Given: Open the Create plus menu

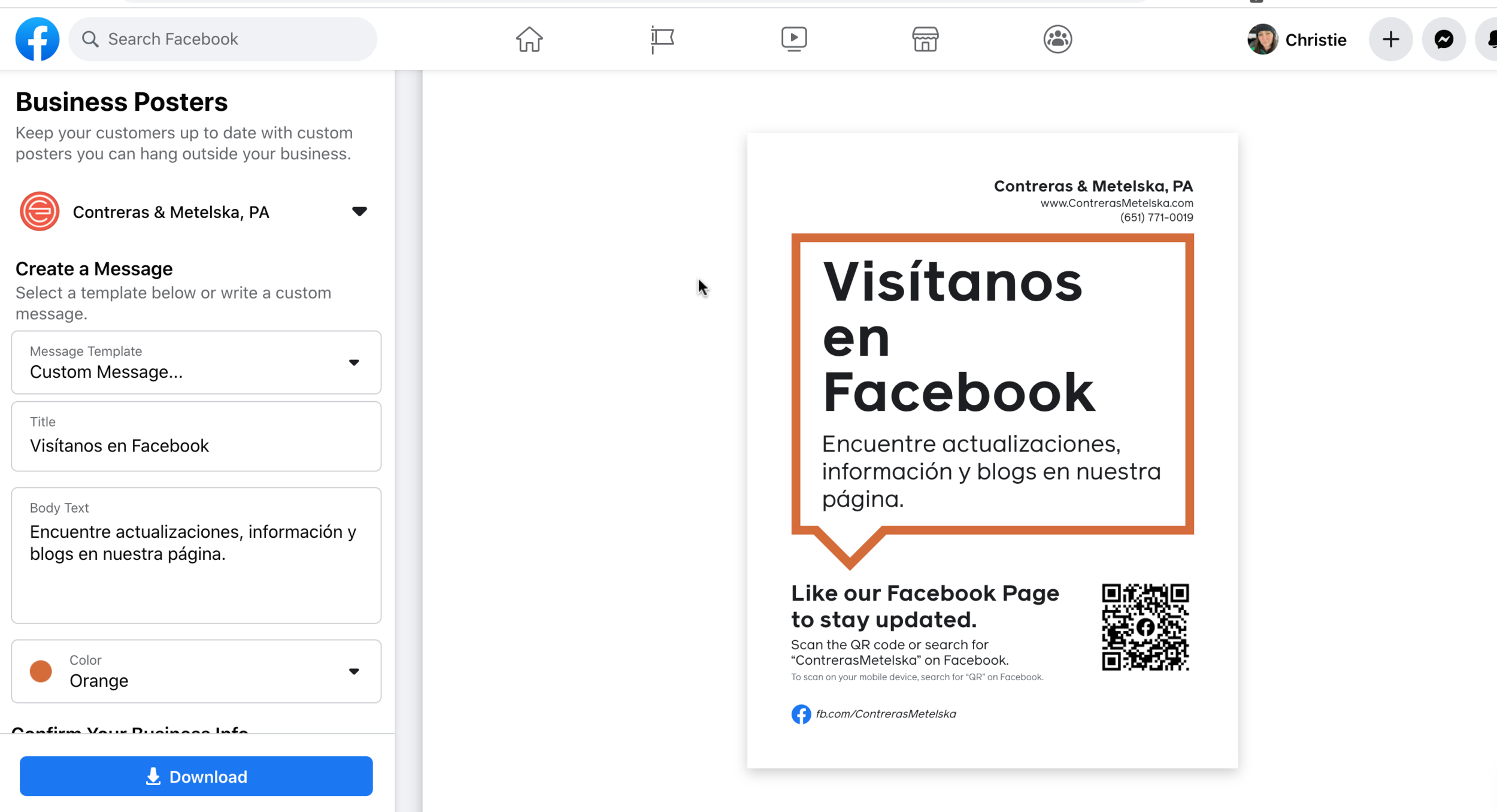Looking at the screenshot, I should point(1390,40).
